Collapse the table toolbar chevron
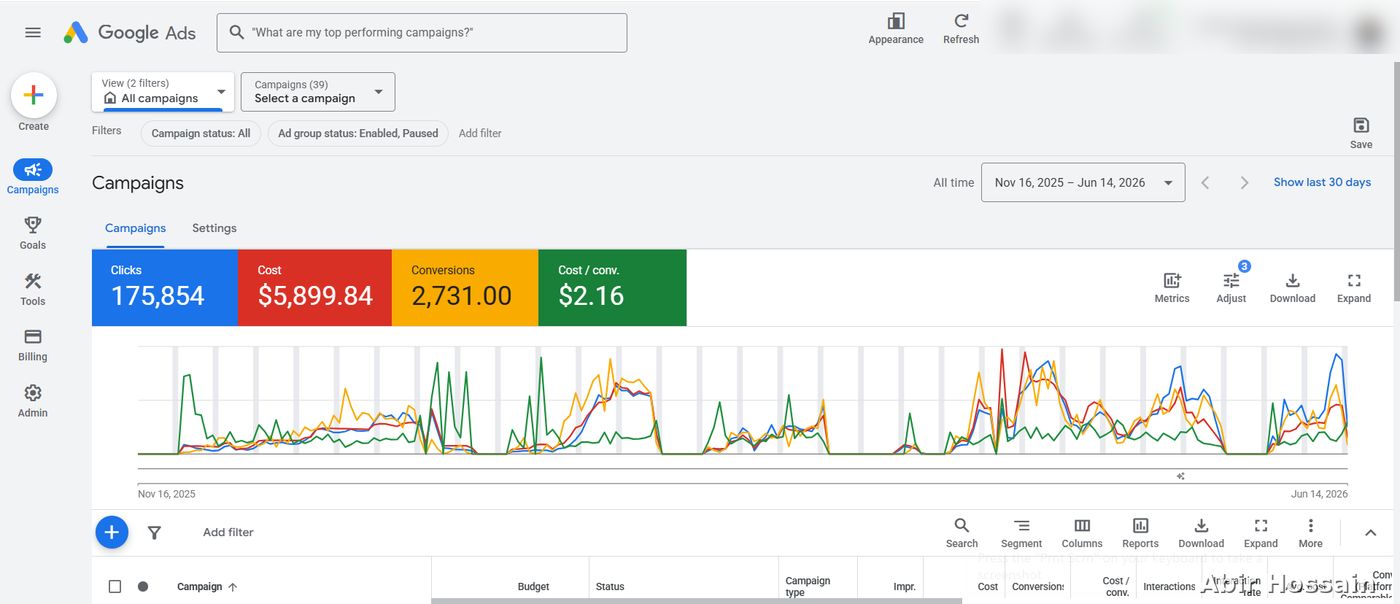Screen dimensions: 1400x604 1371,533
